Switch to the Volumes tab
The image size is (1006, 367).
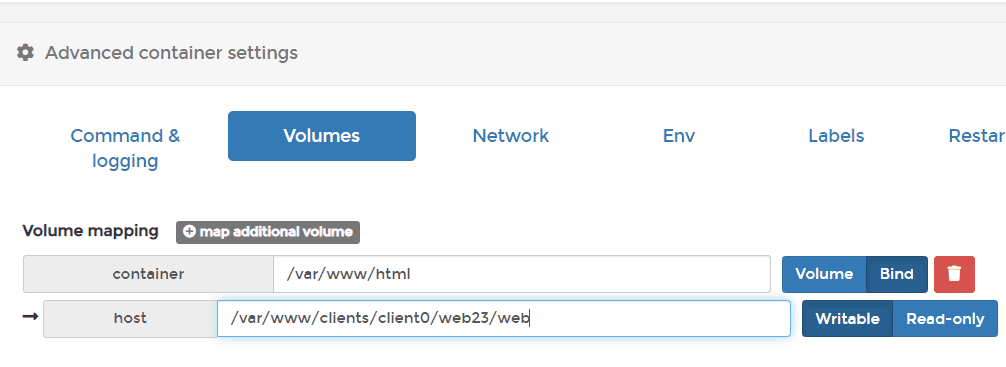pos(321,136)
